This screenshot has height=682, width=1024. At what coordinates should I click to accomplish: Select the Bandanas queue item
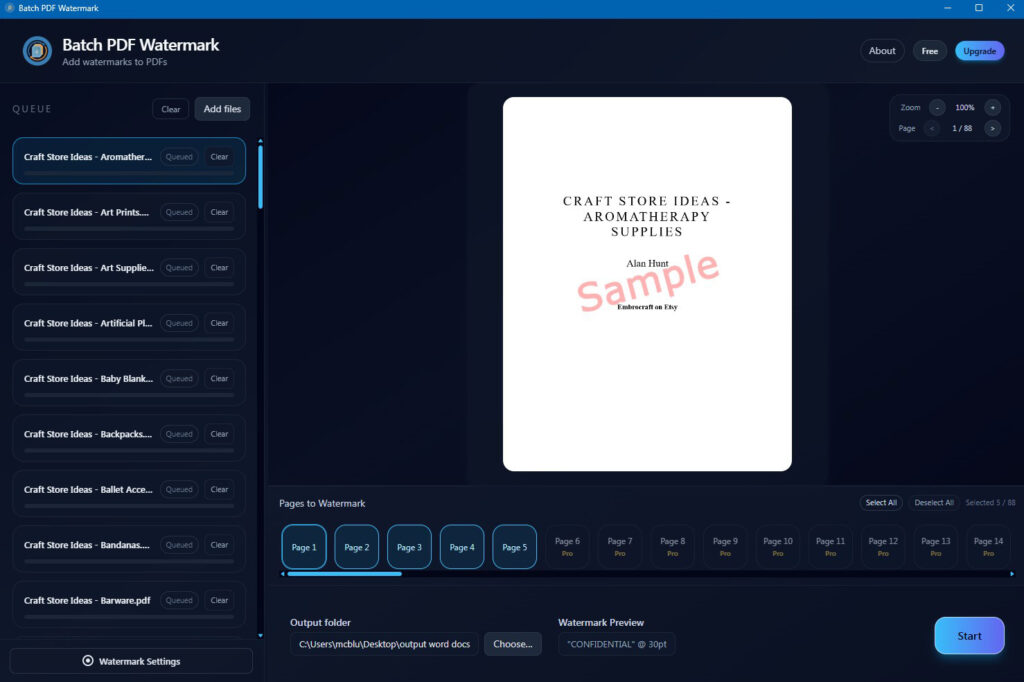click(129, 549)
